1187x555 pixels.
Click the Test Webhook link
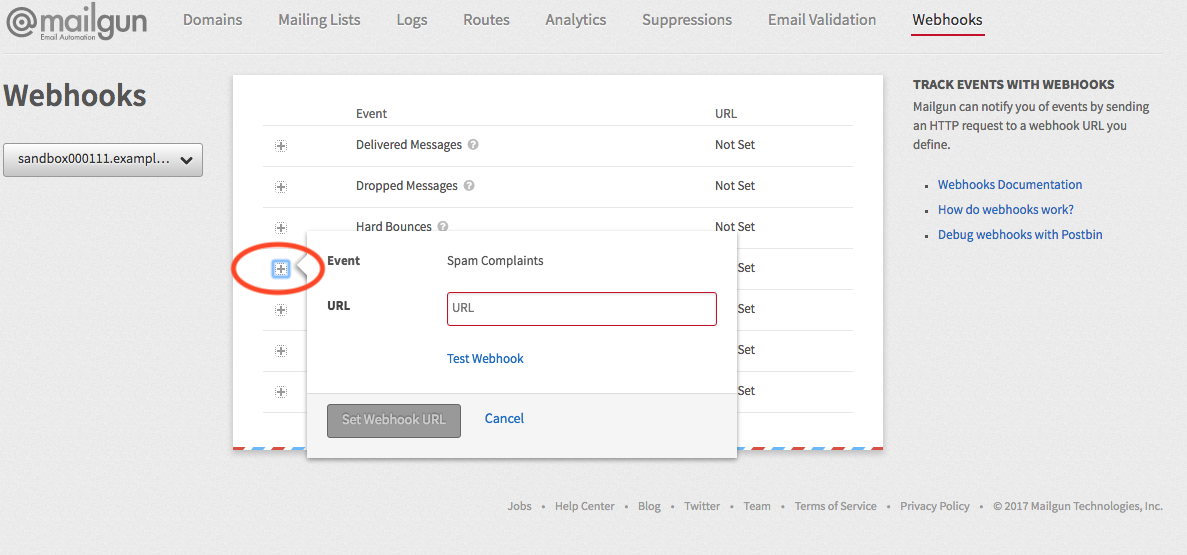485,359
